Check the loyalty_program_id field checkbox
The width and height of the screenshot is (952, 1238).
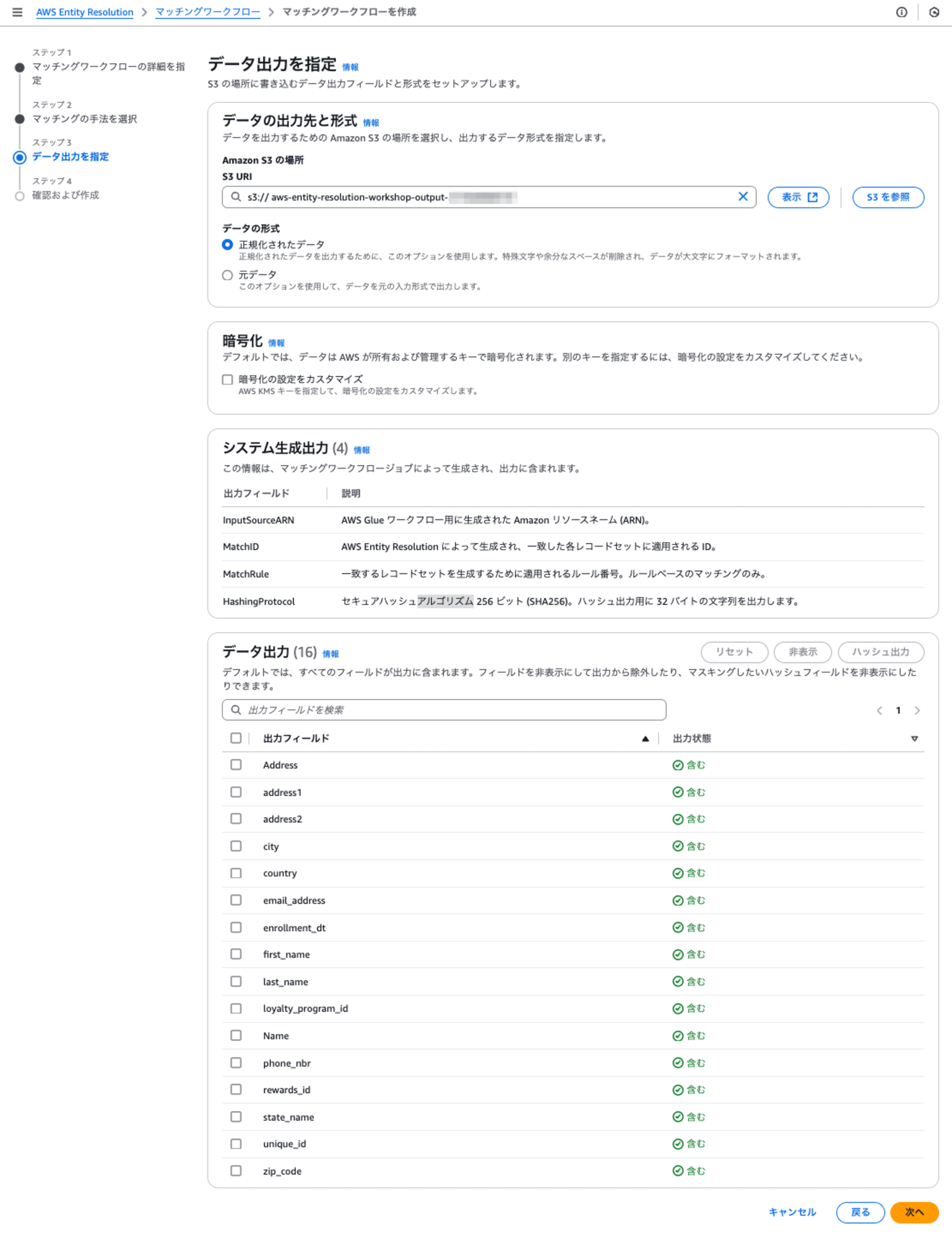pos(236,1008)
